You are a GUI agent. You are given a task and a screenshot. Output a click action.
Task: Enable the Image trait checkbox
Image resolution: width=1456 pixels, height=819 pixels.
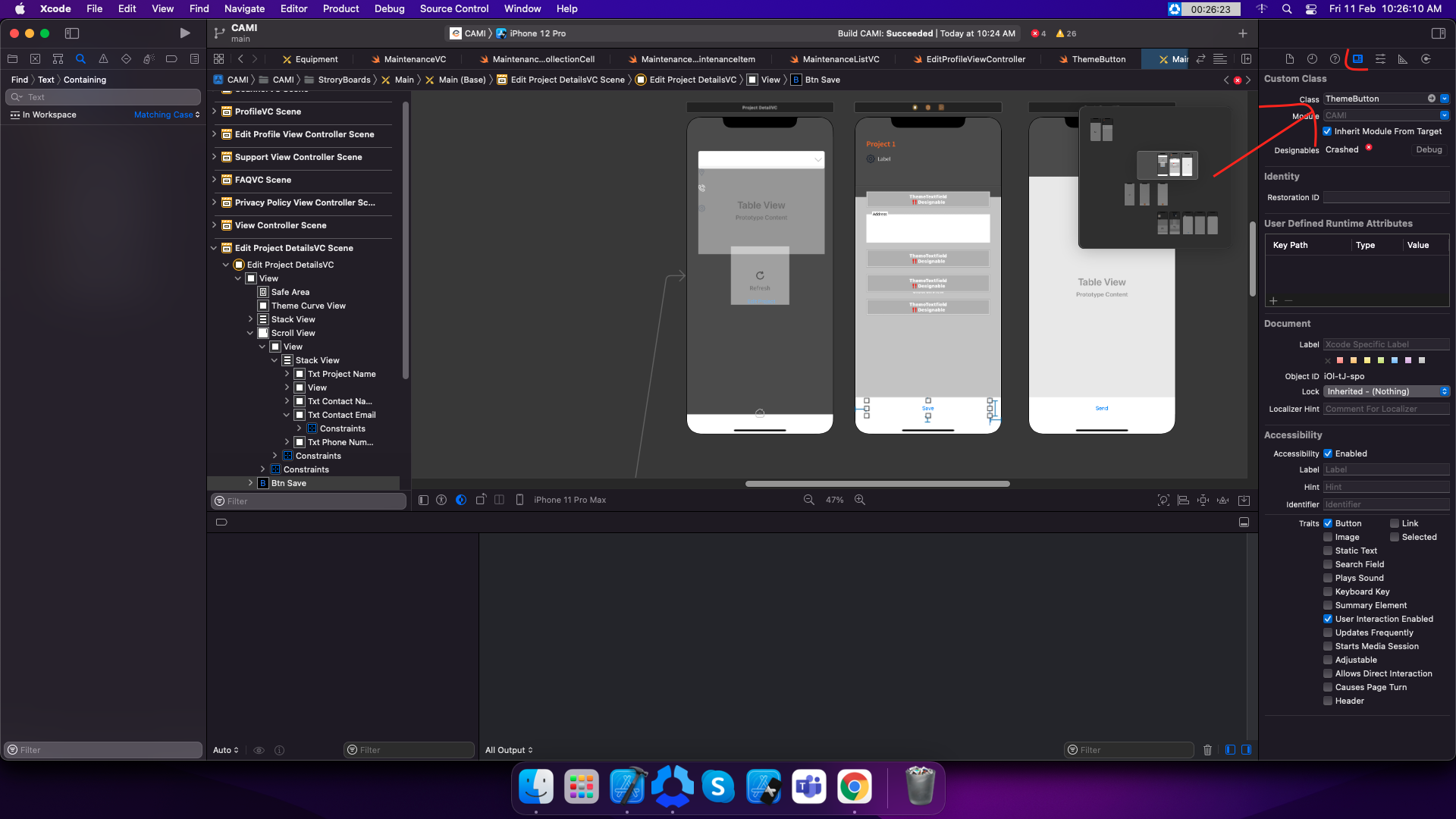(x=1328, y=537)
